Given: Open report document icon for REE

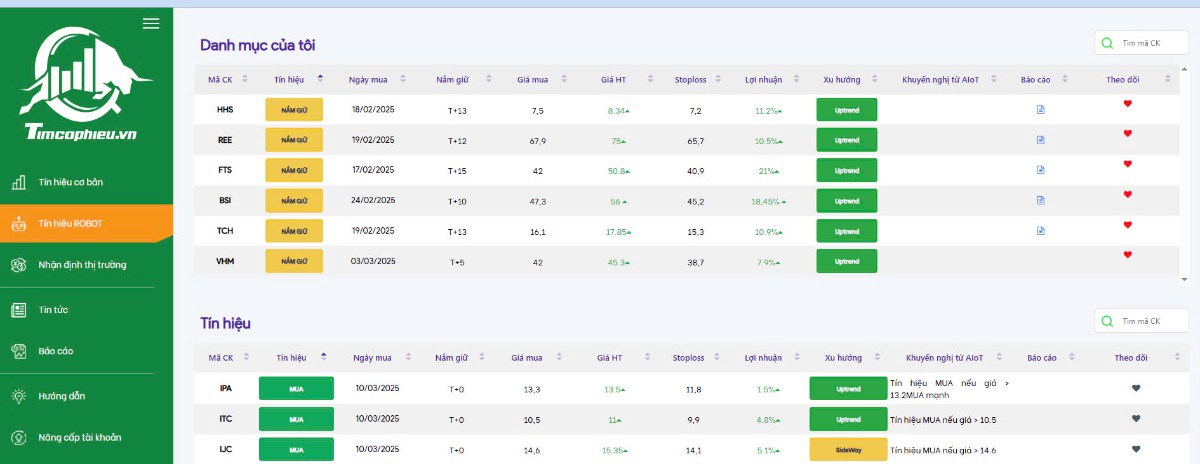Looking at the screenshot, I should [x=1040, y=140].
